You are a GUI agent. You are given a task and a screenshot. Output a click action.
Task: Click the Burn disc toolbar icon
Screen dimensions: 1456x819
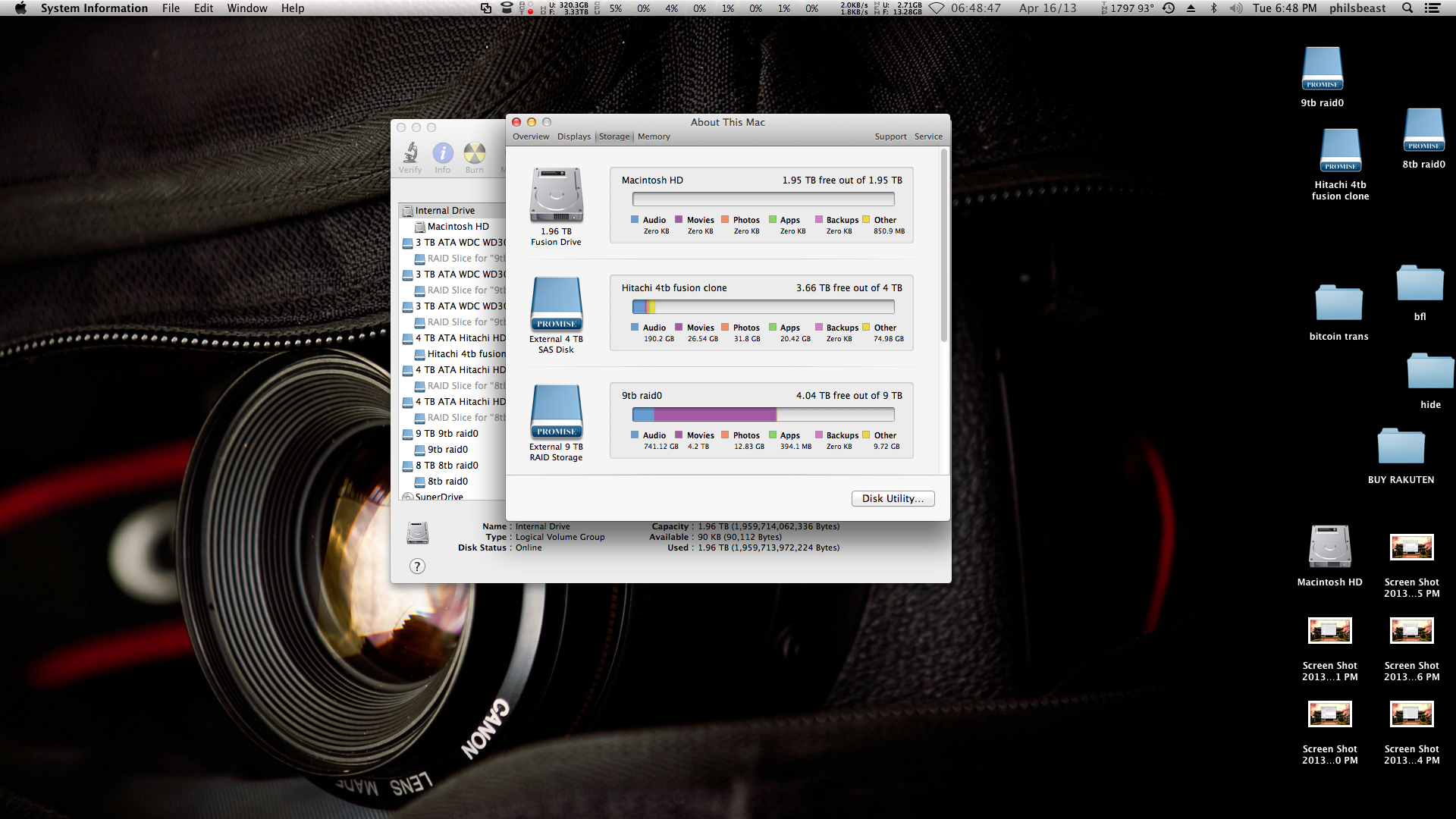tap(475, 154)
